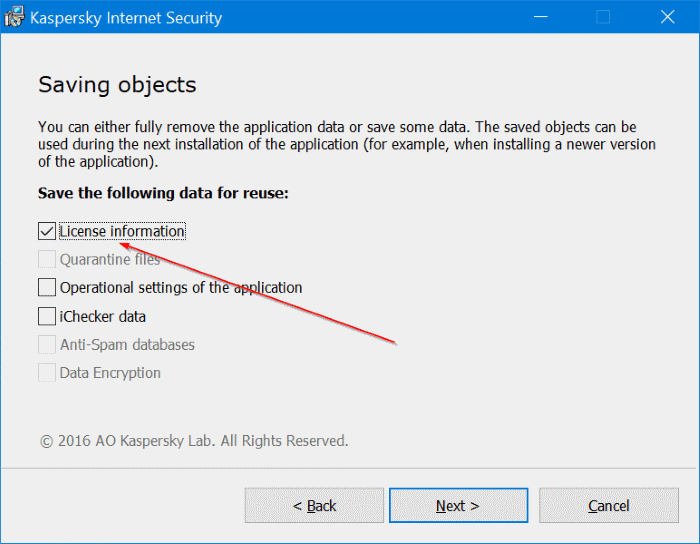The width and height of the screenshot is (700, 544).
Task: Close the Kaspersky setup dialog
Action: tap(667, 18)
